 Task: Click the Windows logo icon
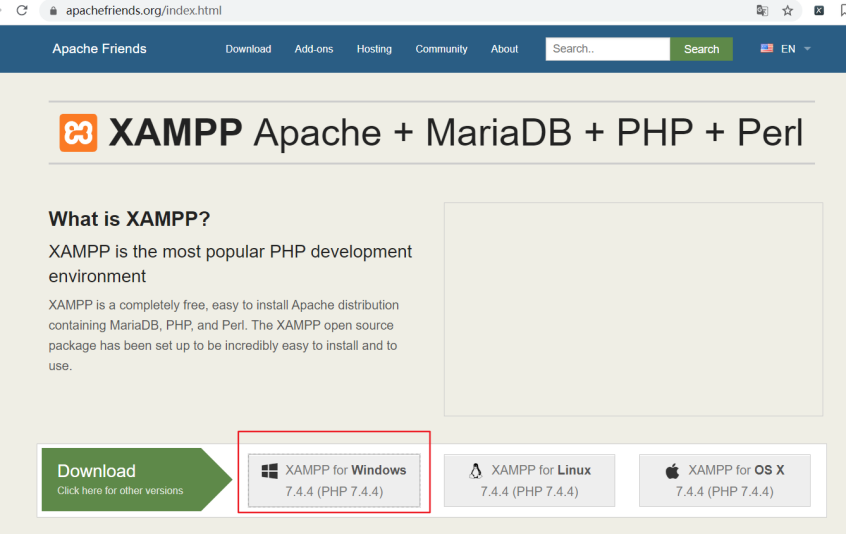pos(270,471)
